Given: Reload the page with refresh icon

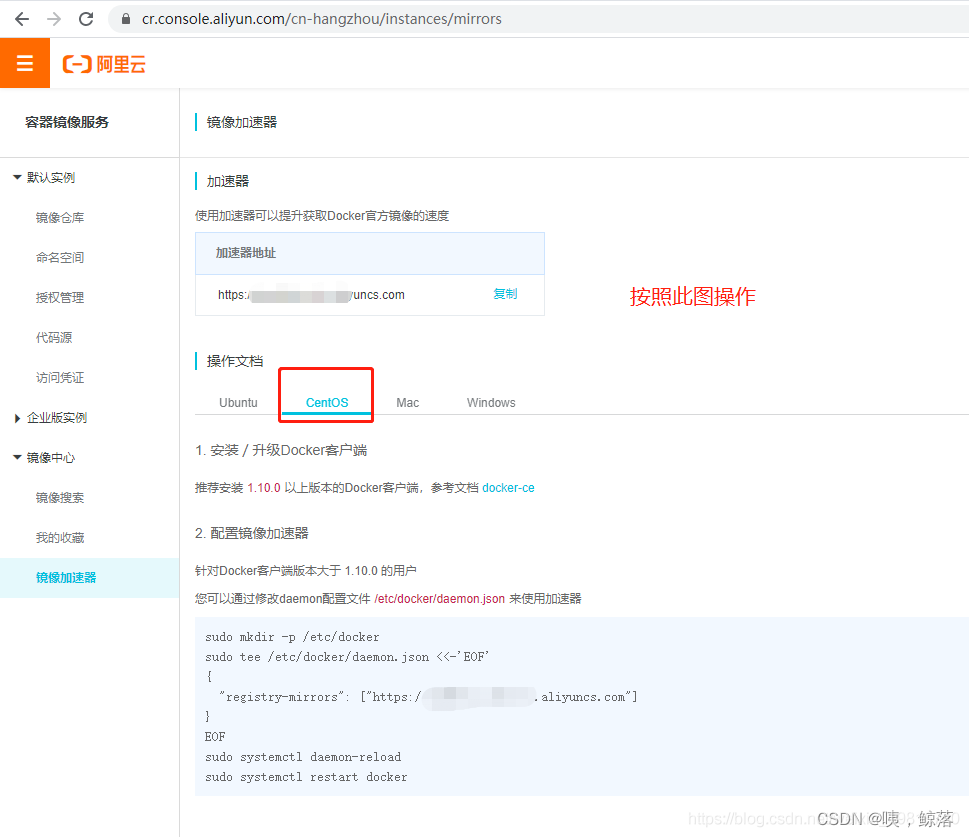Looking at the screenshot, I should 87,19.
